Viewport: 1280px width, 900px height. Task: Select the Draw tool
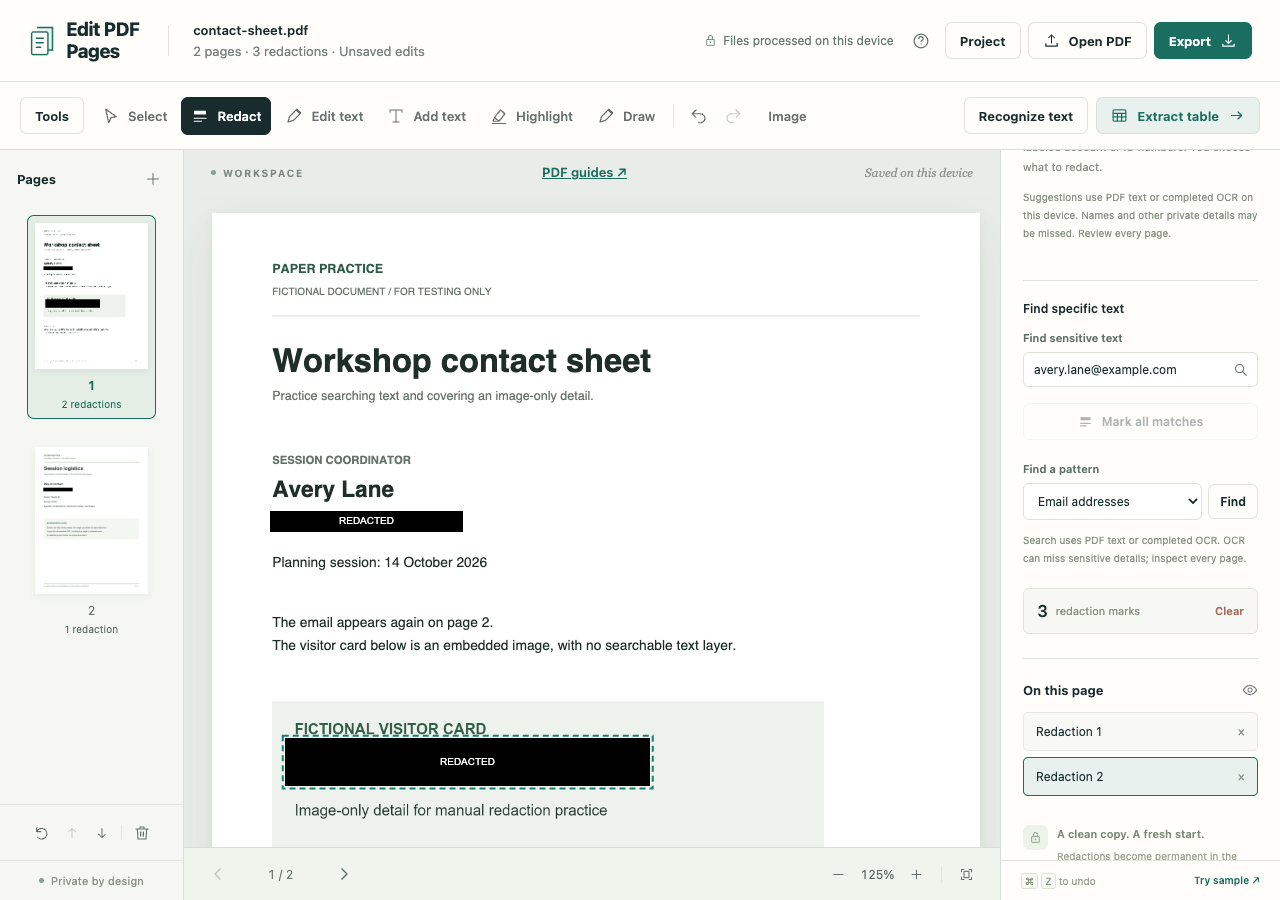tap(627, 116)
